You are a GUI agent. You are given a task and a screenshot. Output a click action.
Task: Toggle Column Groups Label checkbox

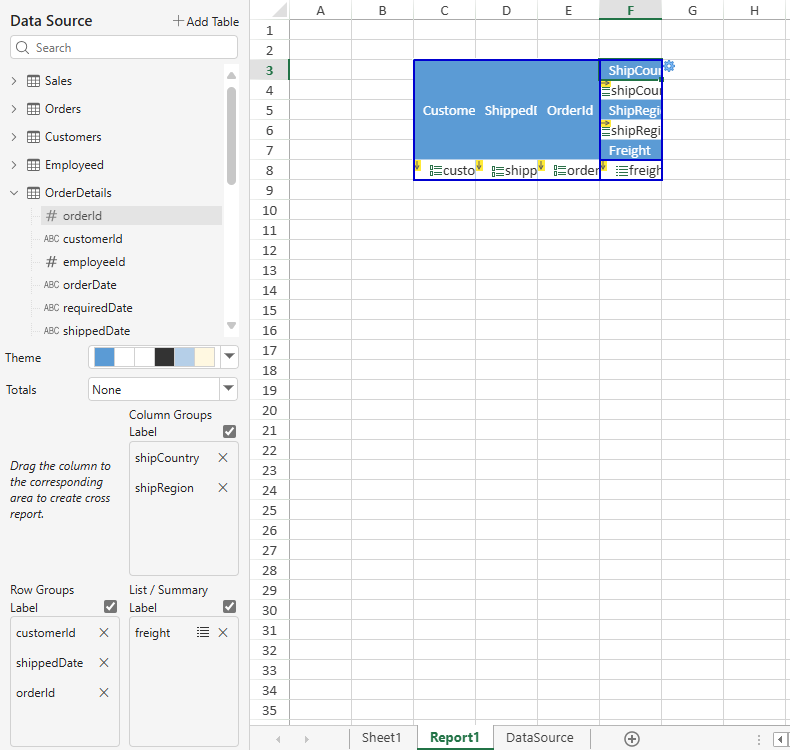230,432
